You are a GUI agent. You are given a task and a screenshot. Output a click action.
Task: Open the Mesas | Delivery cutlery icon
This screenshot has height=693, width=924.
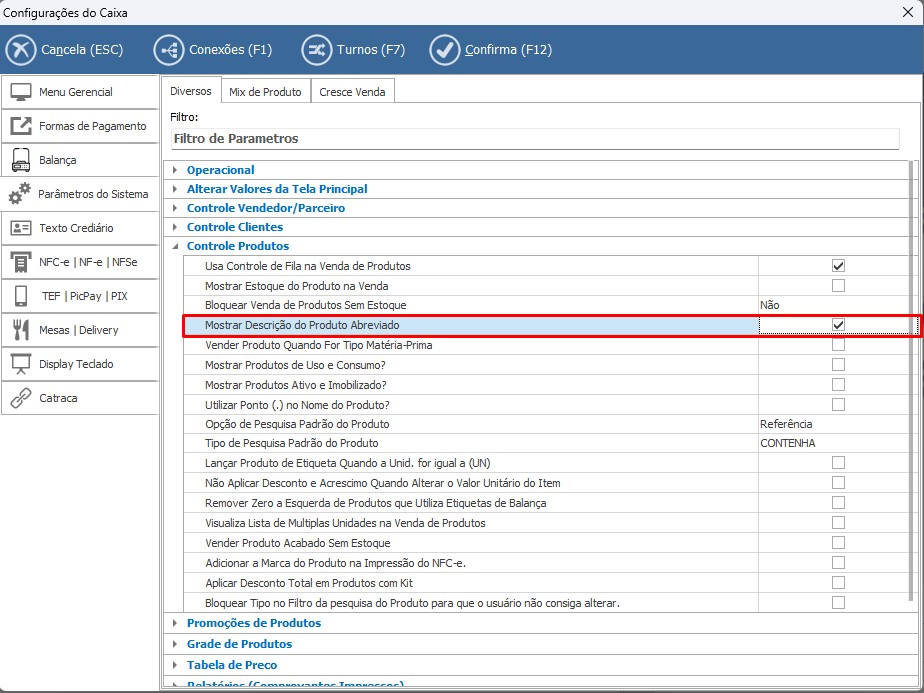pos(21,330)
